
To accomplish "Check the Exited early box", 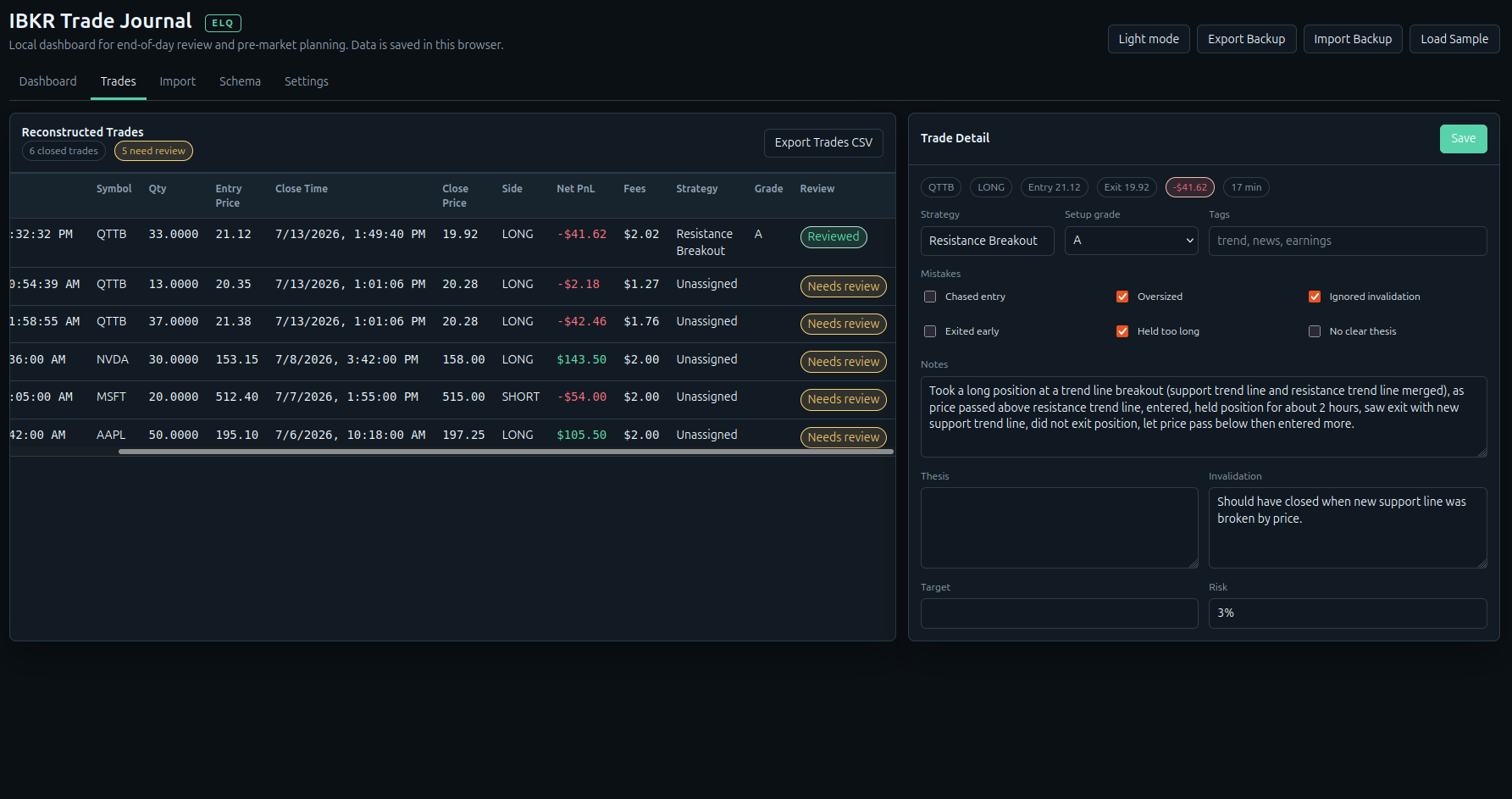I will (x=930, y=331).
